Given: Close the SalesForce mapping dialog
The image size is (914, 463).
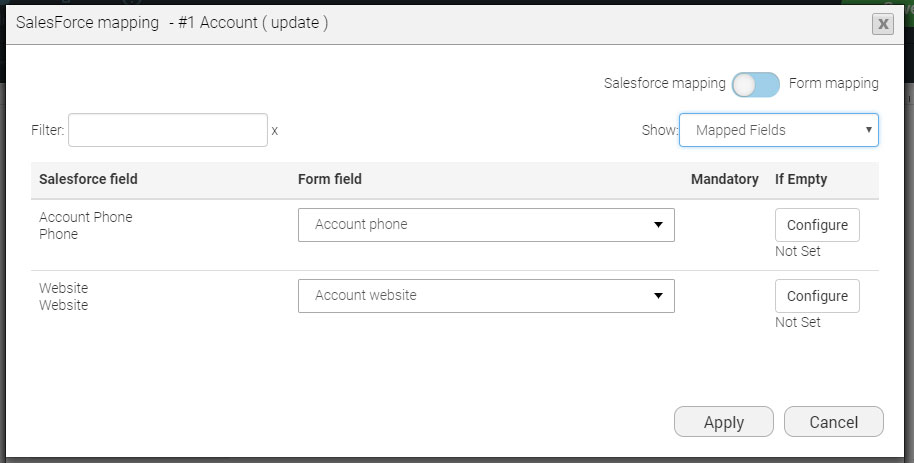Looking at the screenshot, I should 882,24.
